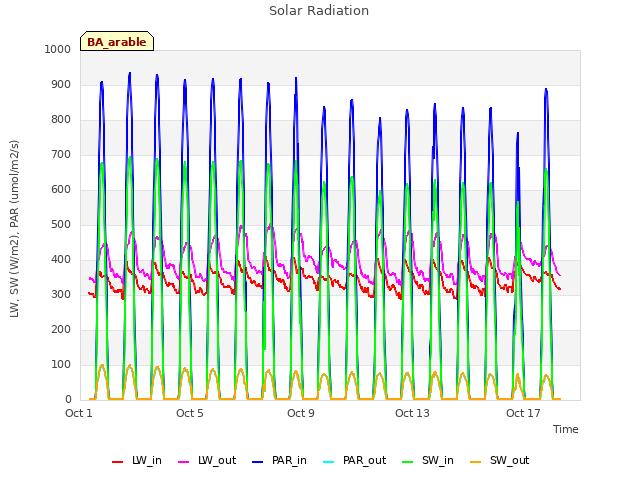Toggle the SW_out legend entry
640x480 pixels.
click(x=500, y=460)
